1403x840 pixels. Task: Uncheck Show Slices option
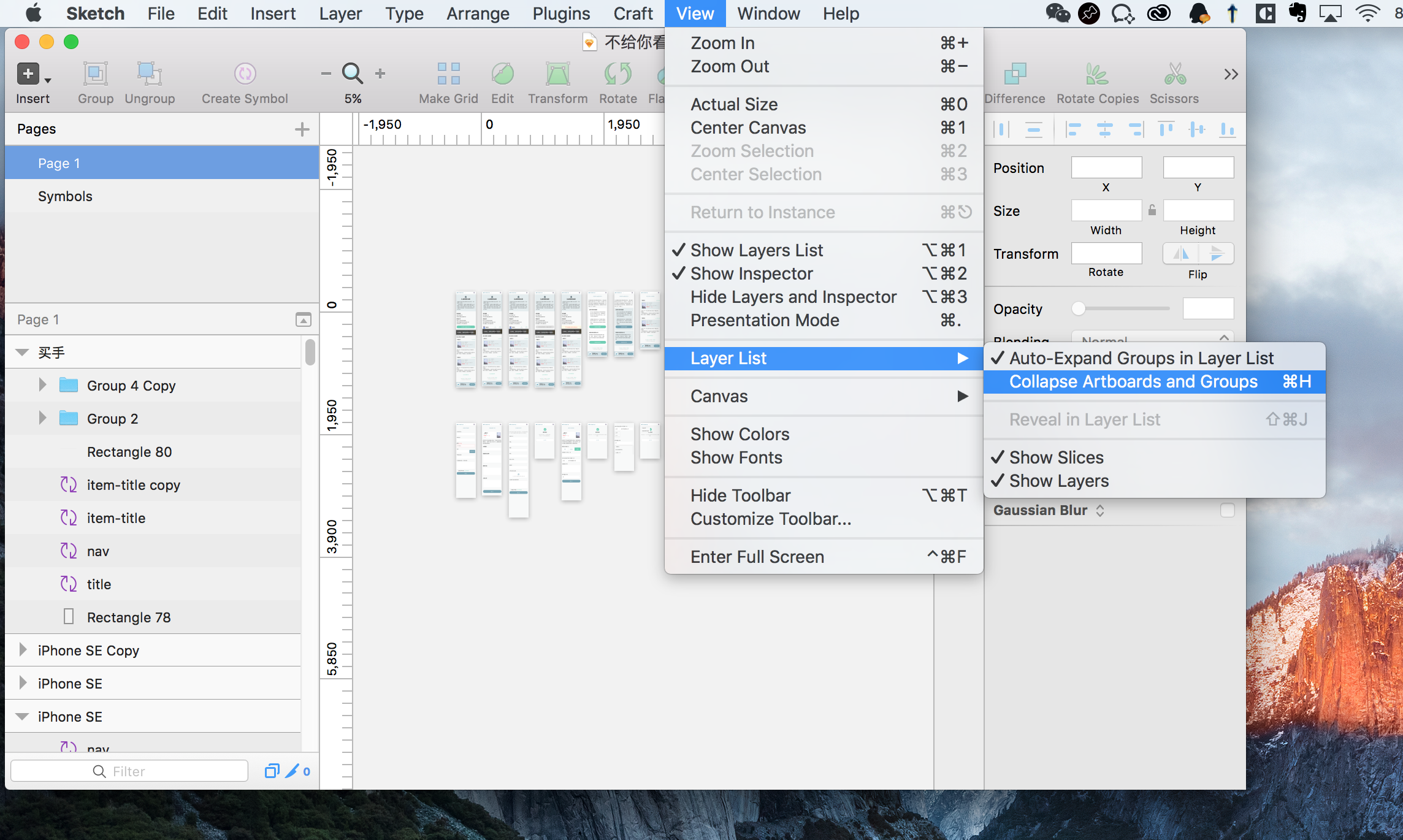click(x=1056, y=457)
